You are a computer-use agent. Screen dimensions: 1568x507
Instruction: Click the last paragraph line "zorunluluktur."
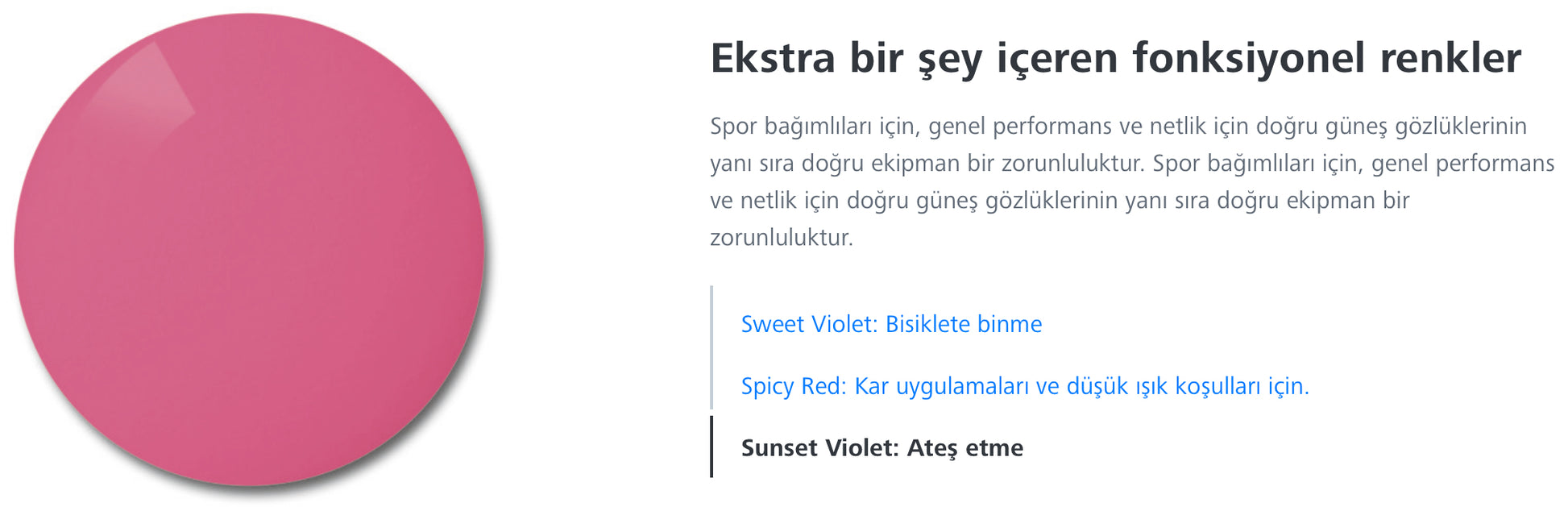point(781,238)
